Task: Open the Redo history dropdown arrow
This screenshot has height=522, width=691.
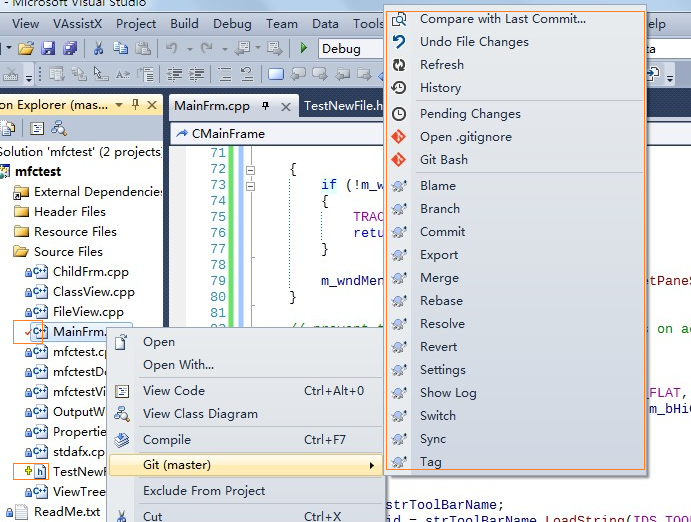Action: tap(225, 49)
